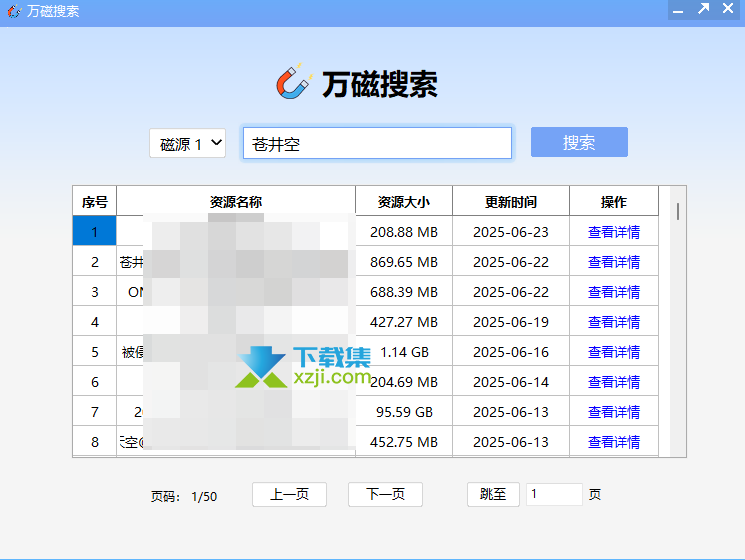Click the results table vertical scrollbar thumb
Viewport: 745px width, 560px height.
click(678, 211)
